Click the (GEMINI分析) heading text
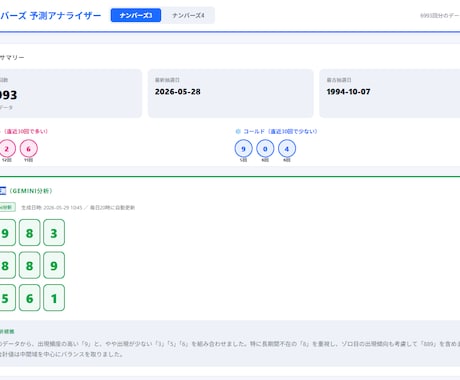Viewport: 460px width, 380px height. click(x=31, y=191)
